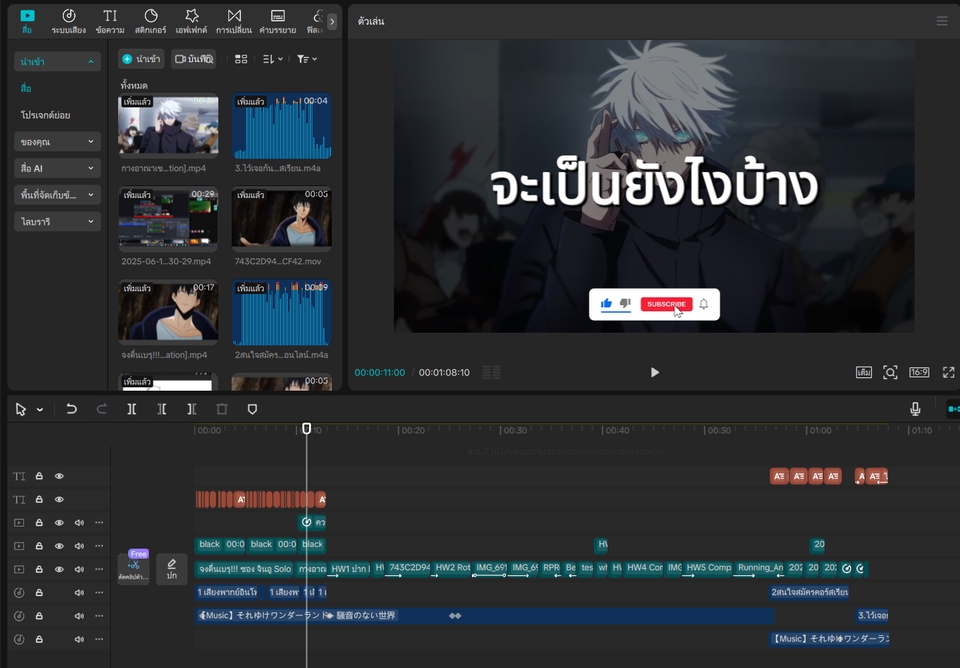Expand the ไลบรารี dropdown
960x668 pixels.
(57, 221)
